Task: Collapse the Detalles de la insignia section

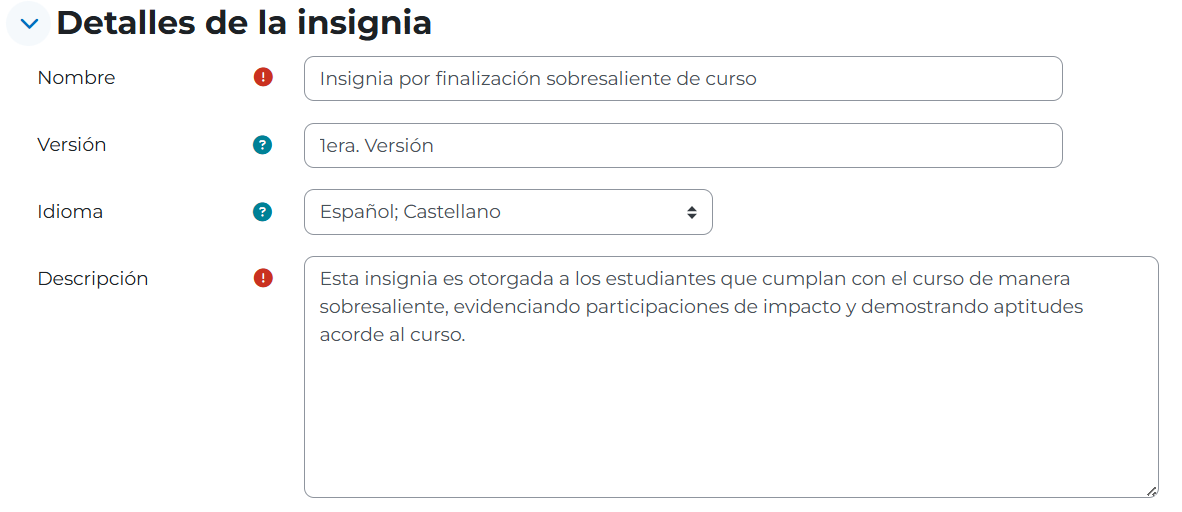Action: [x=29, y=23]
